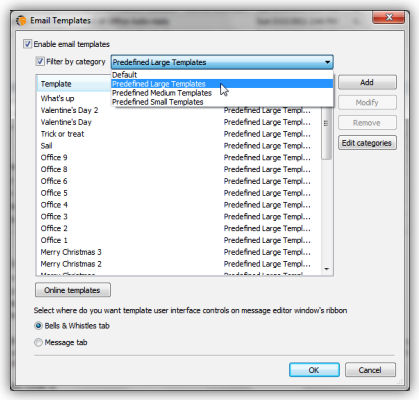Viewport: 419px width, 400px height.
Task: Click the Add button
Action: pos(367,82)
